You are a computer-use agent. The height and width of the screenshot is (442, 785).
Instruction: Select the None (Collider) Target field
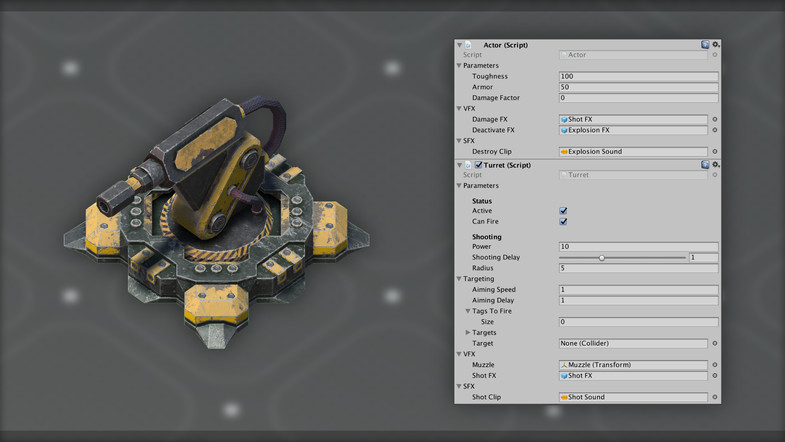[633, 343]
